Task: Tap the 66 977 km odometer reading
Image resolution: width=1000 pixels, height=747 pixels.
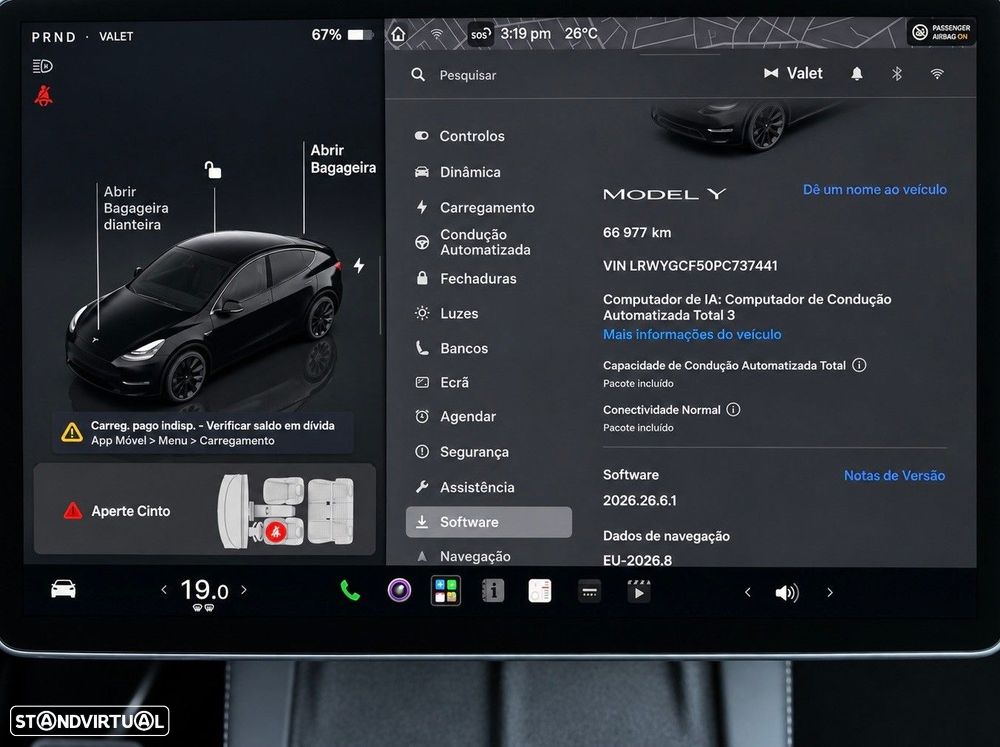Action: tap(637, 233)
